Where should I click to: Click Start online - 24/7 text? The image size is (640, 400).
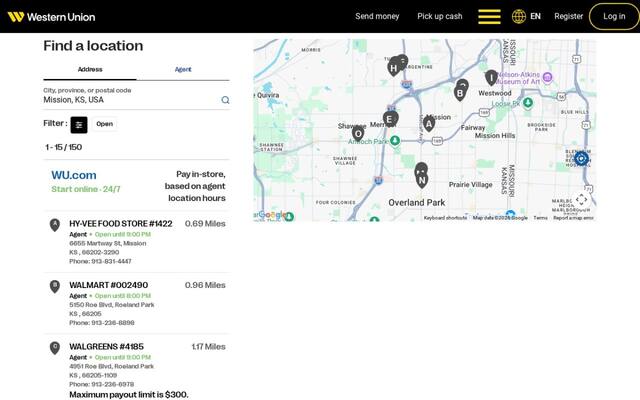pyautogui.click(x=86, y=189)
